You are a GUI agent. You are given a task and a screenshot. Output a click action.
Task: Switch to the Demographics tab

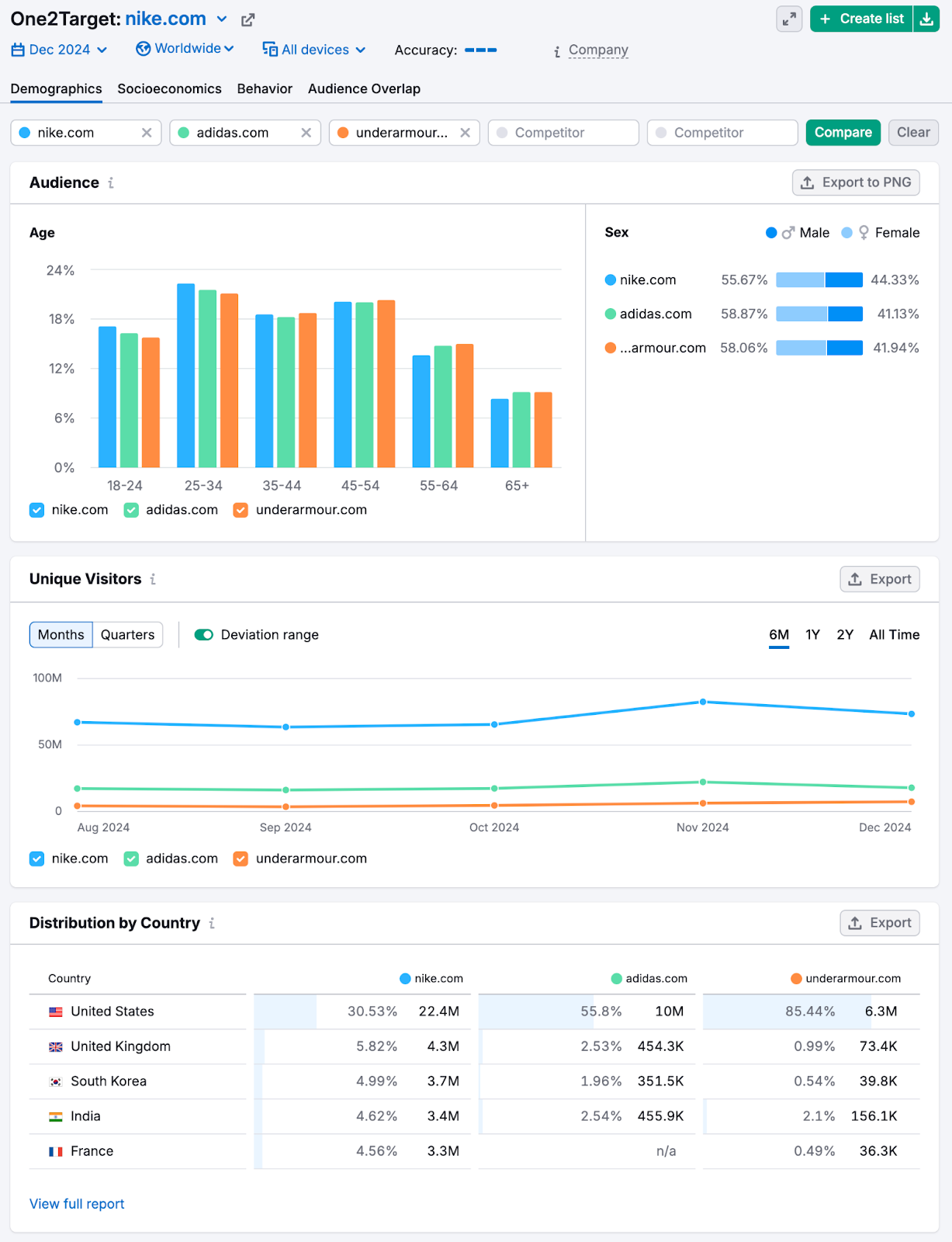(57, 89)
